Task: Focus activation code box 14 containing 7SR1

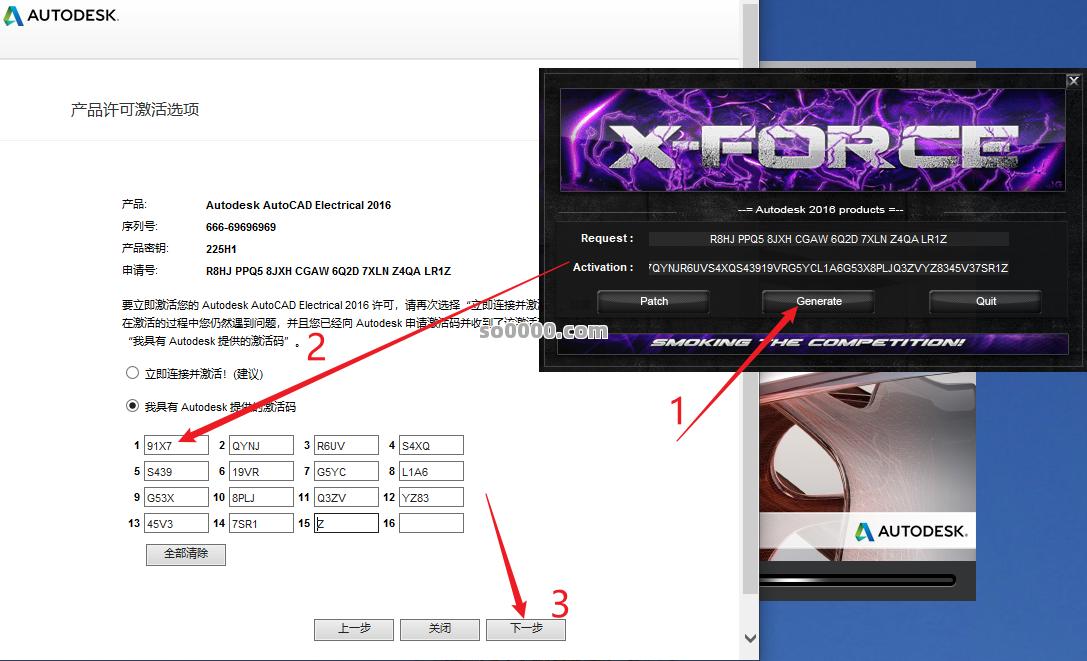Action: tap(261, 523)
